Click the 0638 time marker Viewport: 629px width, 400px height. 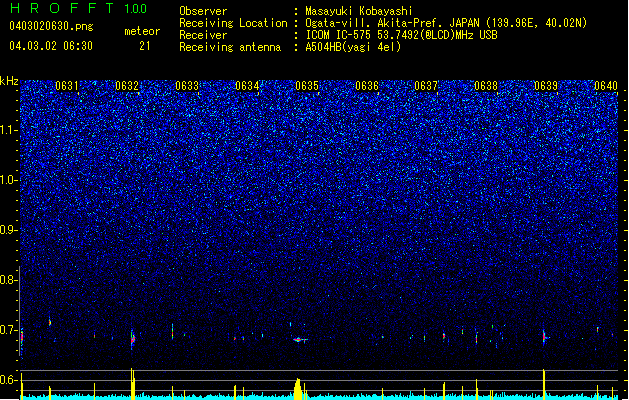coord(486,86)
